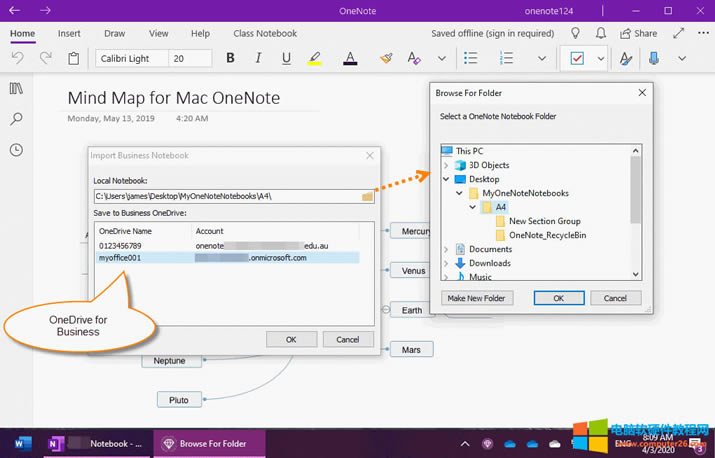
Task: Click the format painter icon
Action: point(386,59)
